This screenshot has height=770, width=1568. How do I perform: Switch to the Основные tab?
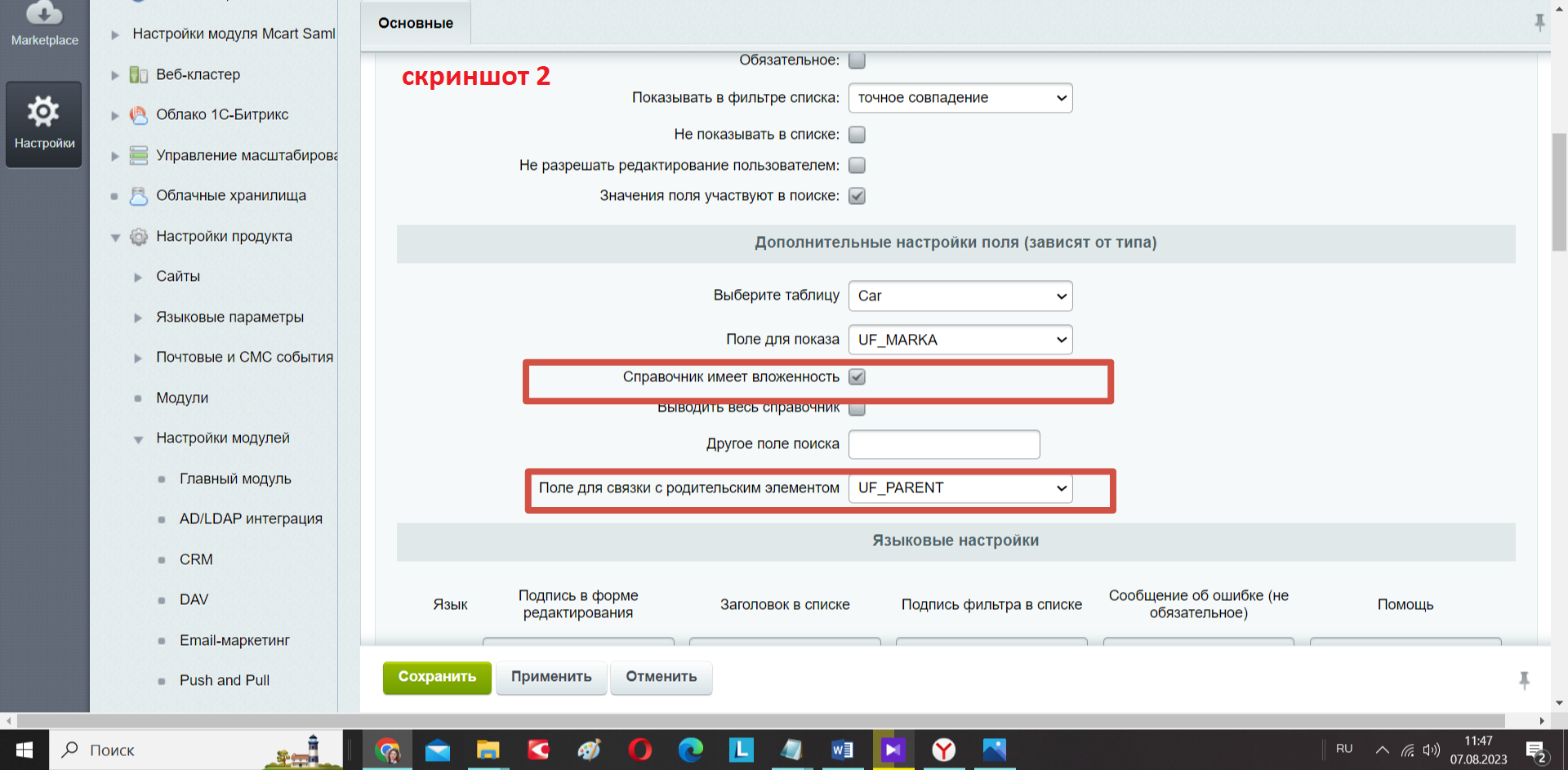coord(416,23)
